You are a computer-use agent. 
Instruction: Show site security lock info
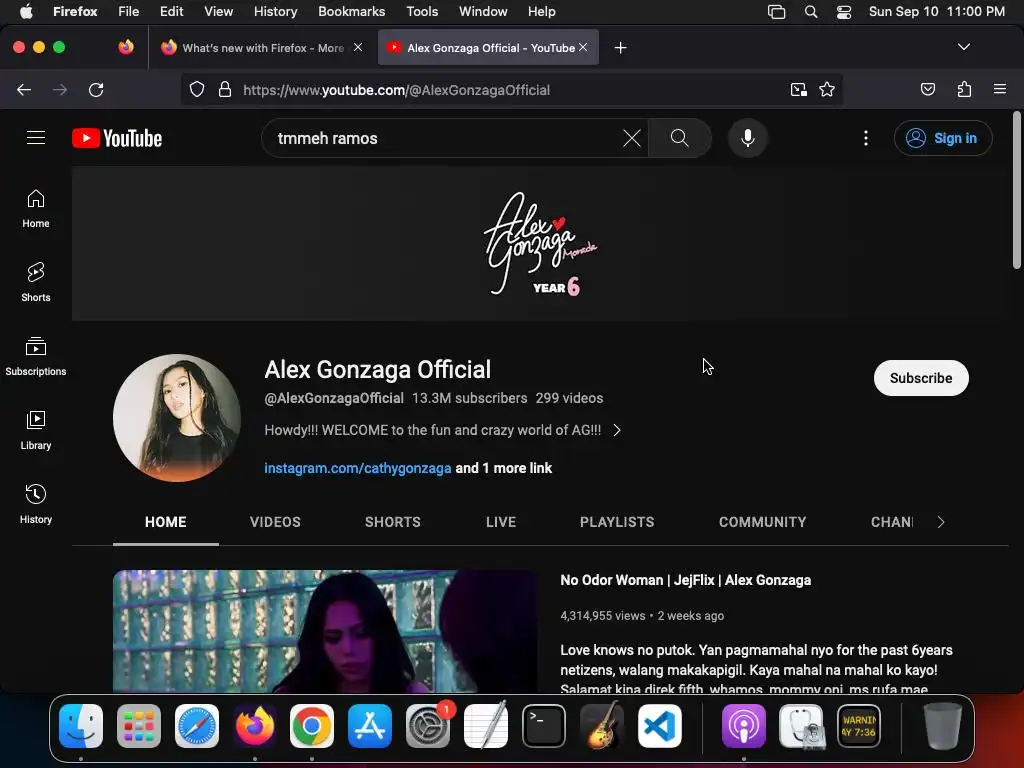coord(225,89)
